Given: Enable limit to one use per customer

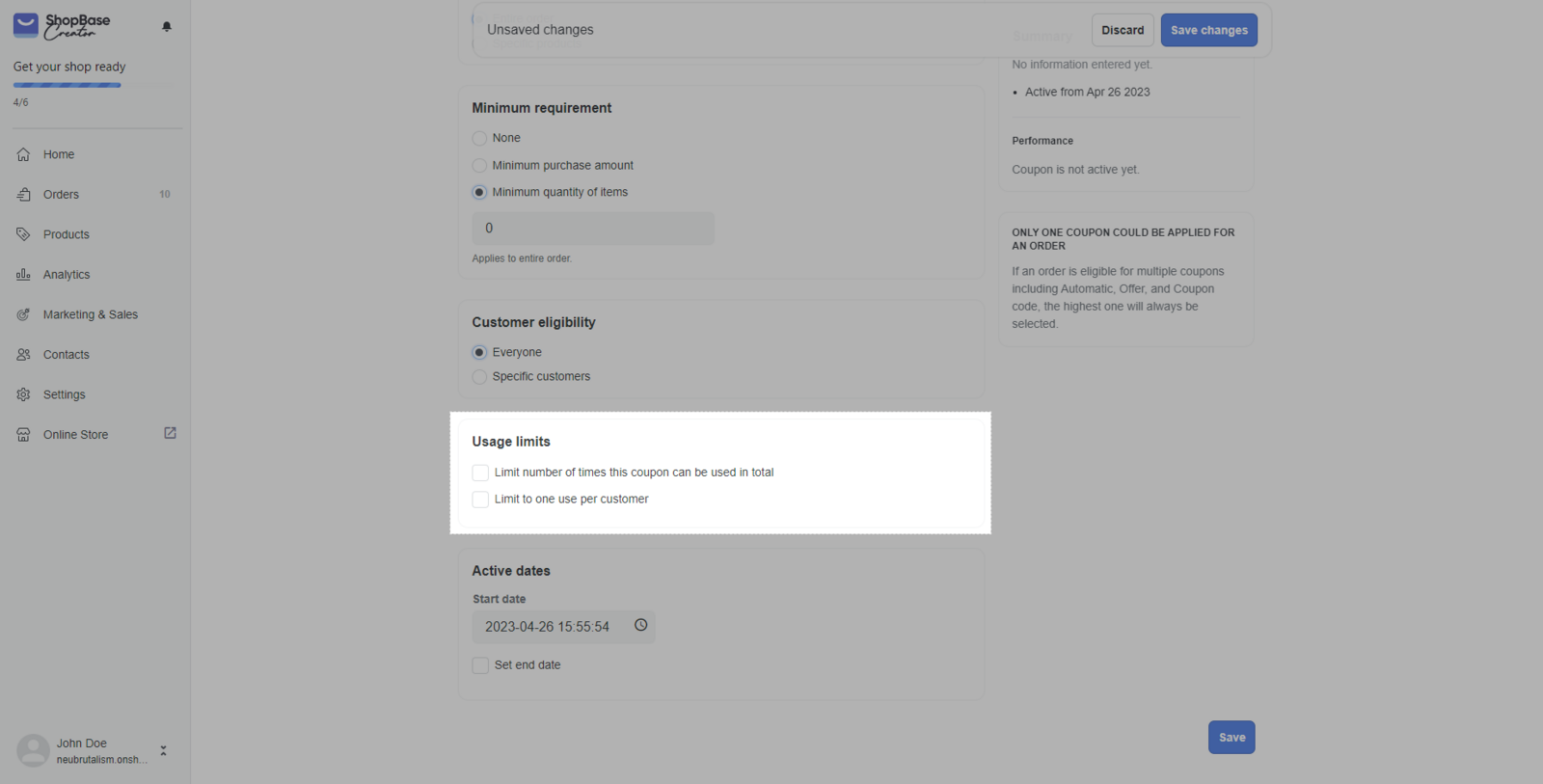Looking at the screenshot, I should tap(480, 500).
